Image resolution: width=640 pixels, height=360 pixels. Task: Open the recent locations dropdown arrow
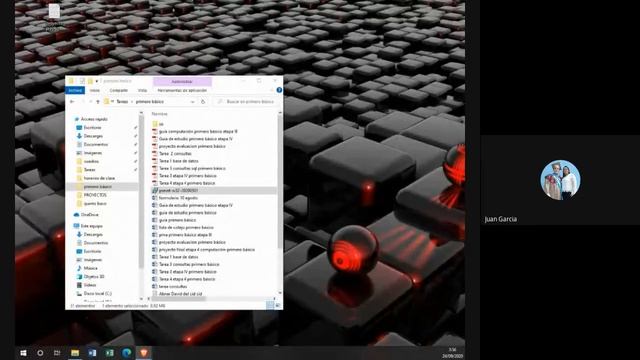click(x=91, y=102)
